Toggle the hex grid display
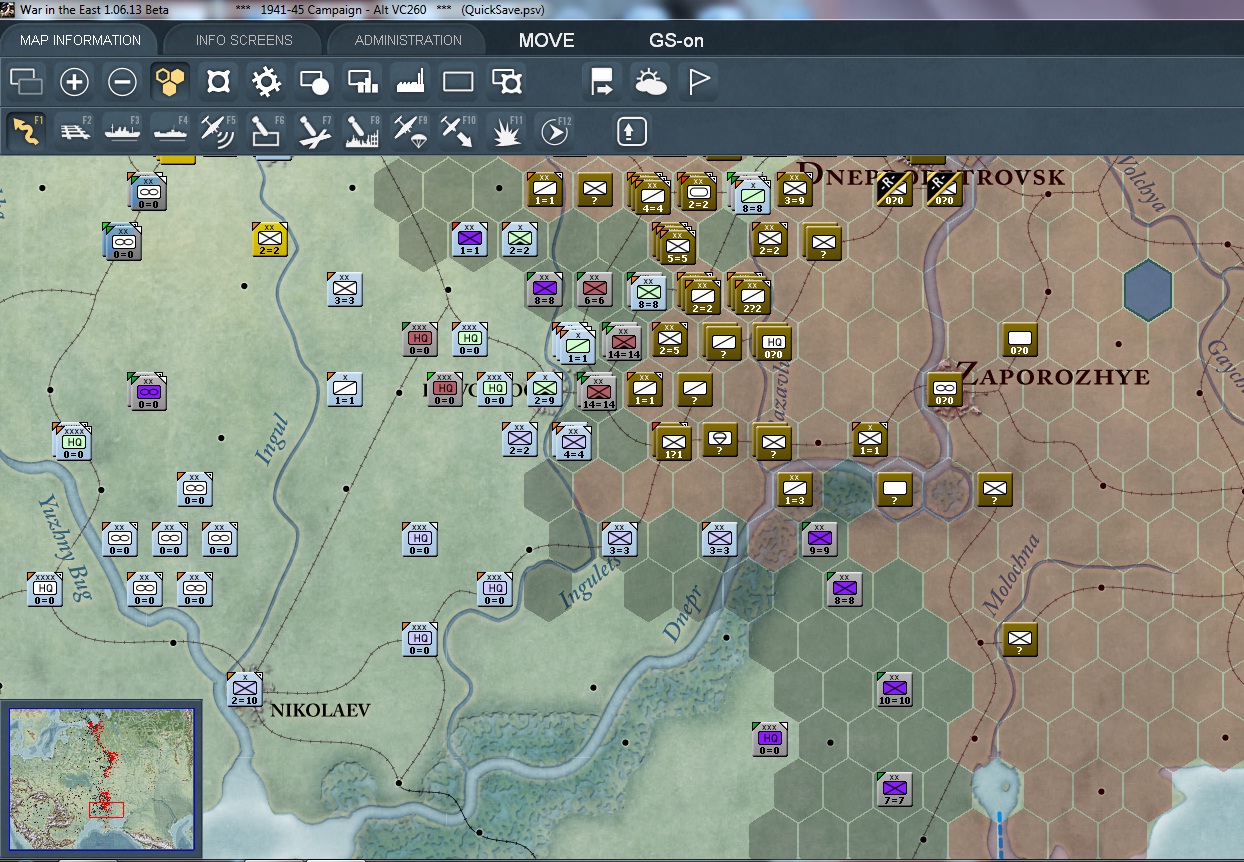This screenshot has width=1244, height=862. [171, 82]
